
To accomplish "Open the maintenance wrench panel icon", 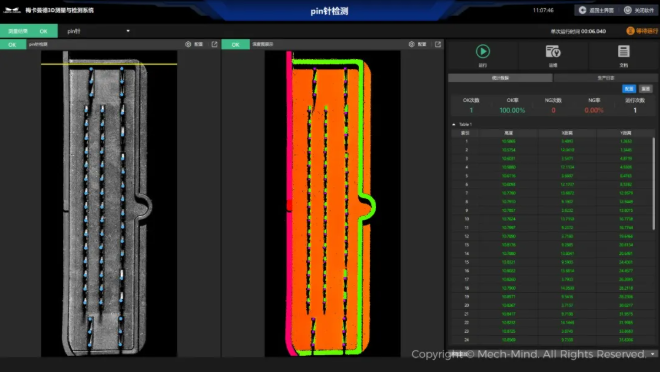I will 553,51.
